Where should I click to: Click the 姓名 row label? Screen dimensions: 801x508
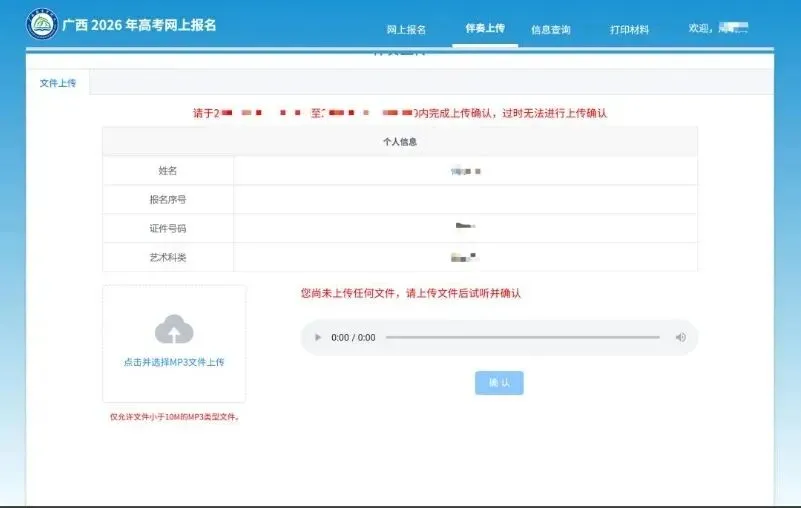tap(168, 171)
